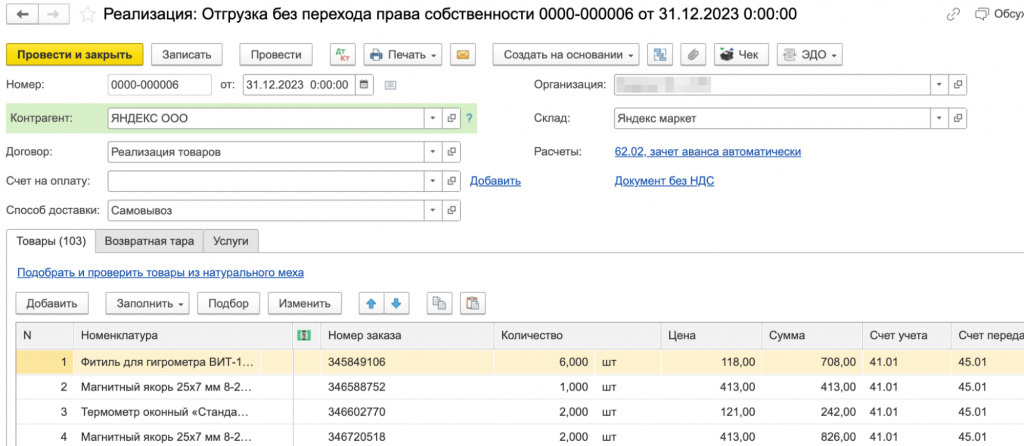The height and width of the screenshot is (446, 1024).
Task: Open the Дт/Кт postings view icon
Action: click(x=342, y=55)
